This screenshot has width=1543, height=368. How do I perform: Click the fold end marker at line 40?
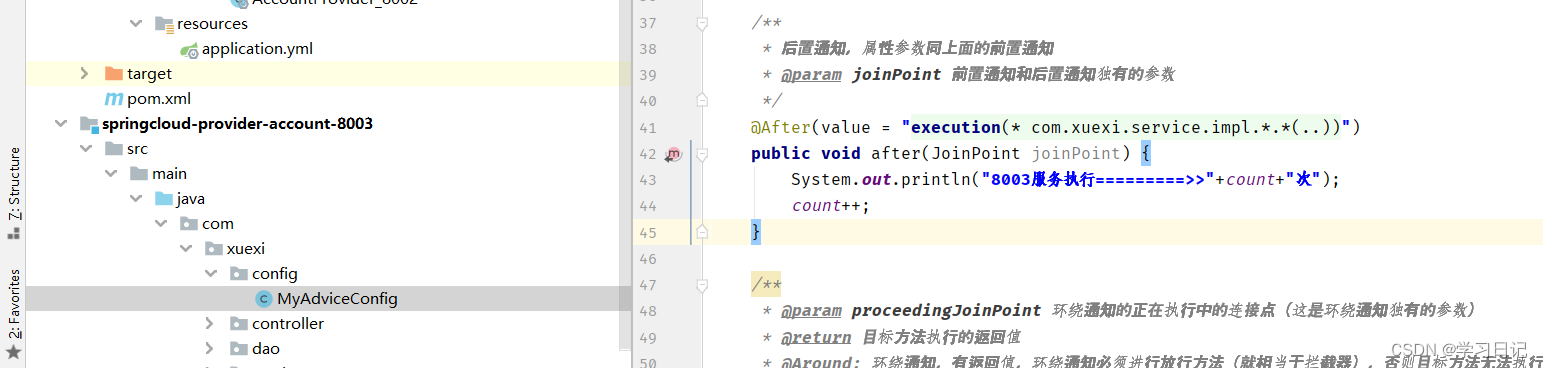(702, 100)
